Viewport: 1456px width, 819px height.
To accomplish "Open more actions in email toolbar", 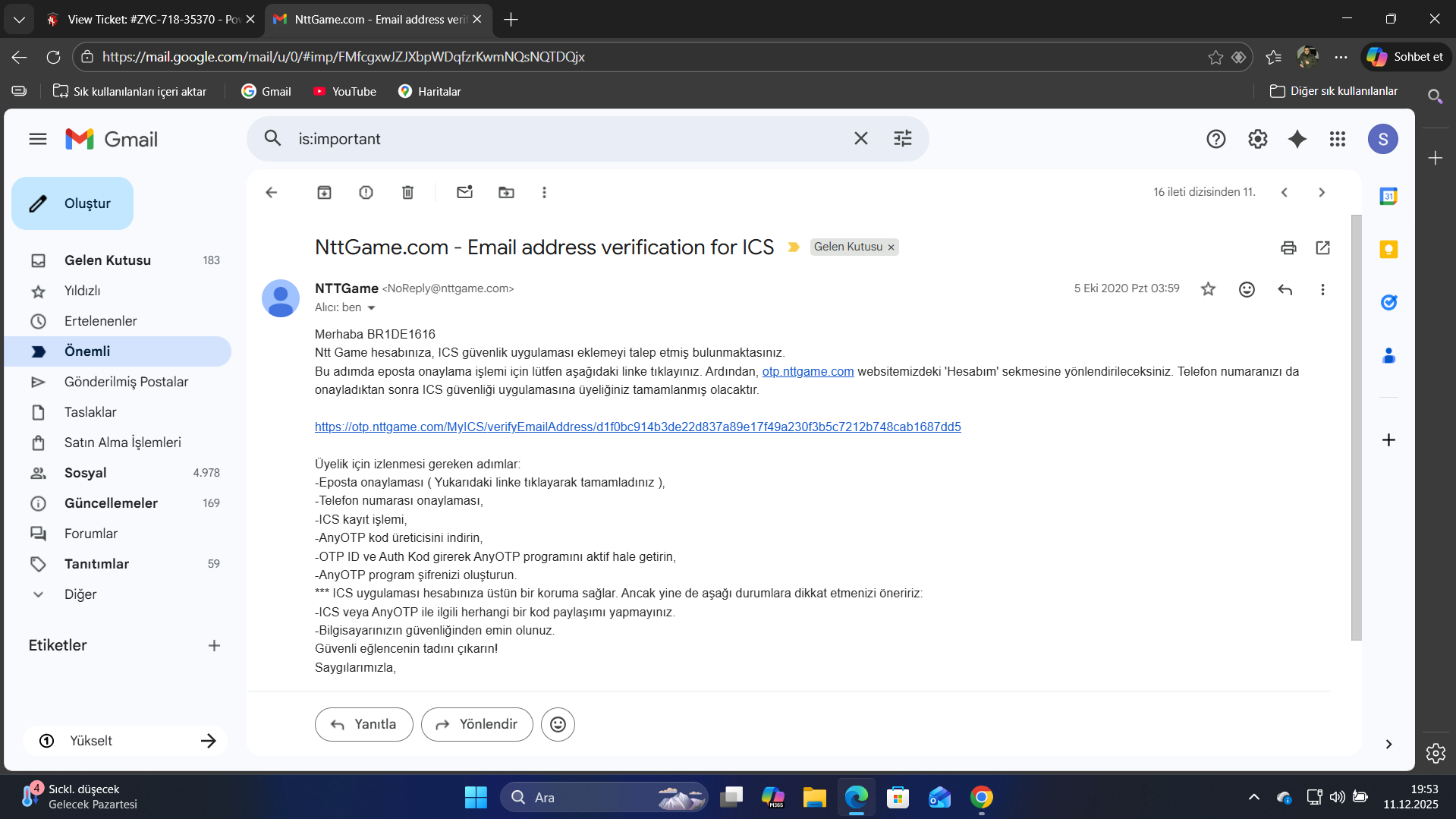I will click(x=544, y=193).
